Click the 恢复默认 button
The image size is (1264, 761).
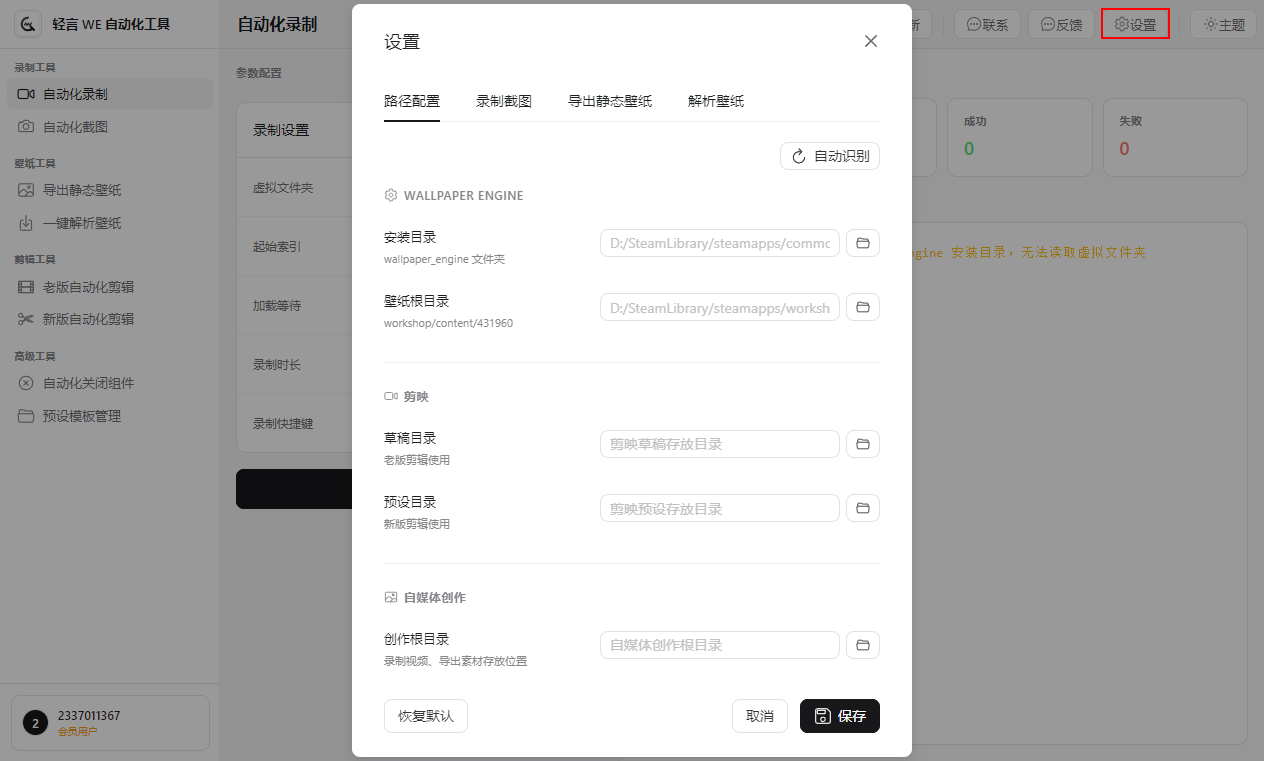coord(425,716)
